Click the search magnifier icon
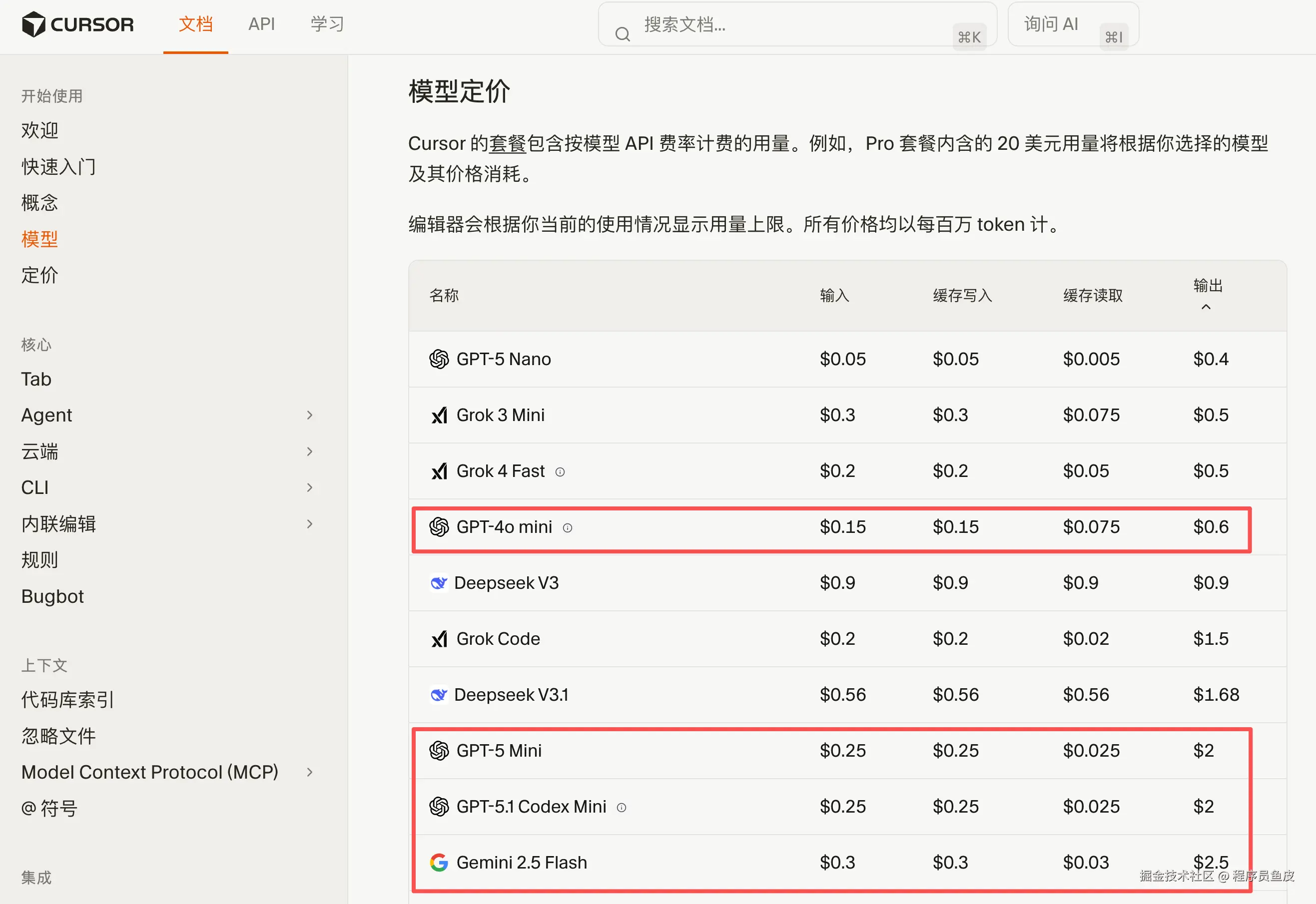The width and height of the screenshot is (1316, 904). [622, 34]
